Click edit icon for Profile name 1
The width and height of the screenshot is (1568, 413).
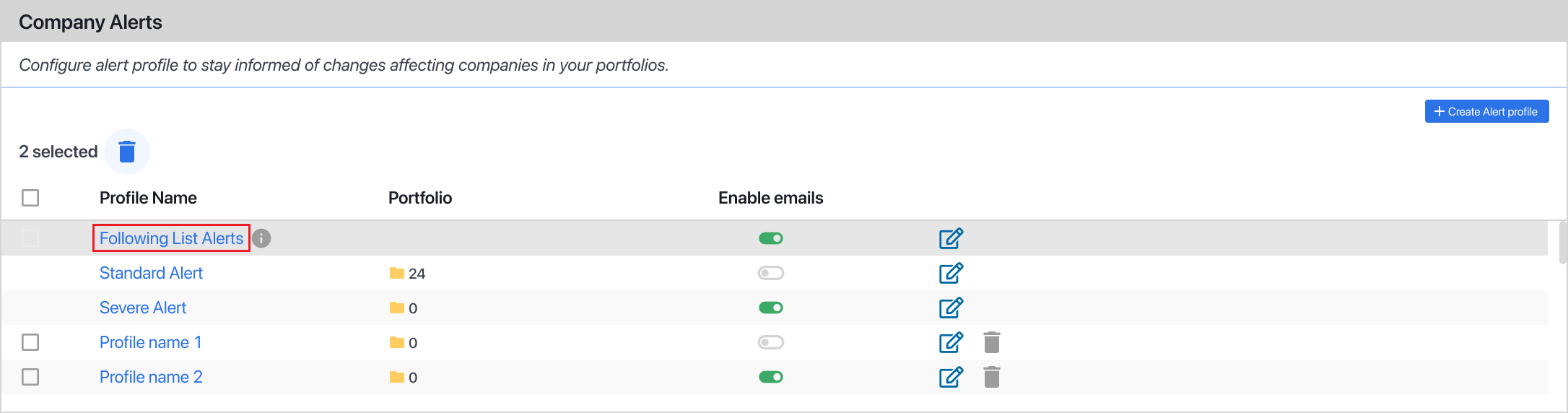click(951, 342)
